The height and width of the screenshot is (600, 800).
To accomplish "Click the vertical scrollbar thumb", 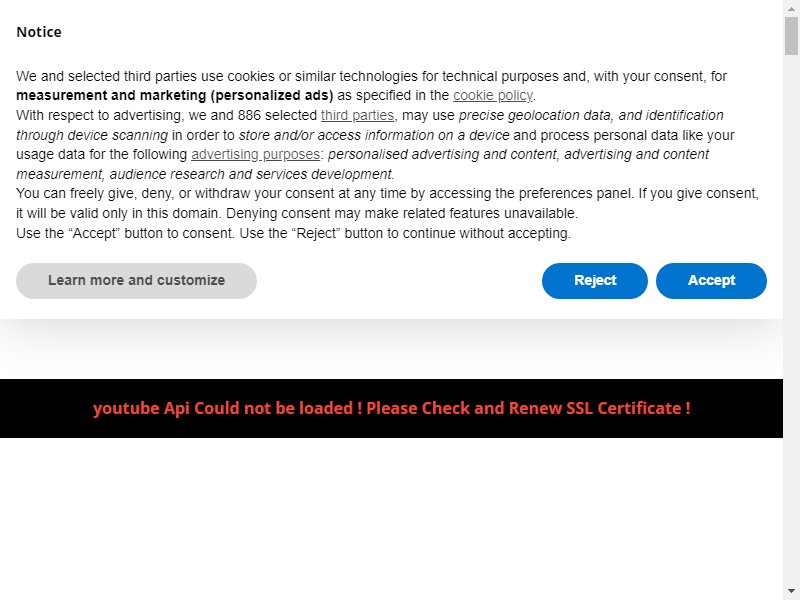I will coord(791,36).
